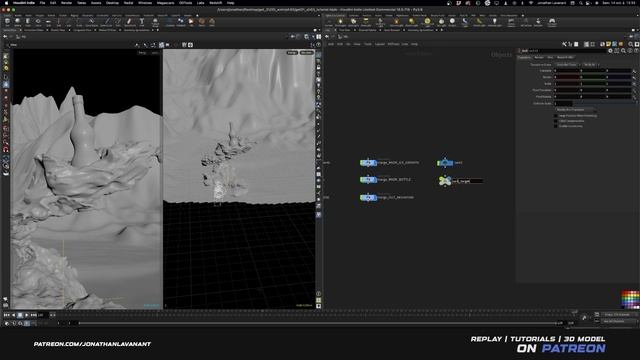Add an Ambient Light from the shelf
640x360 pixels.
click(x=494, y=22)
